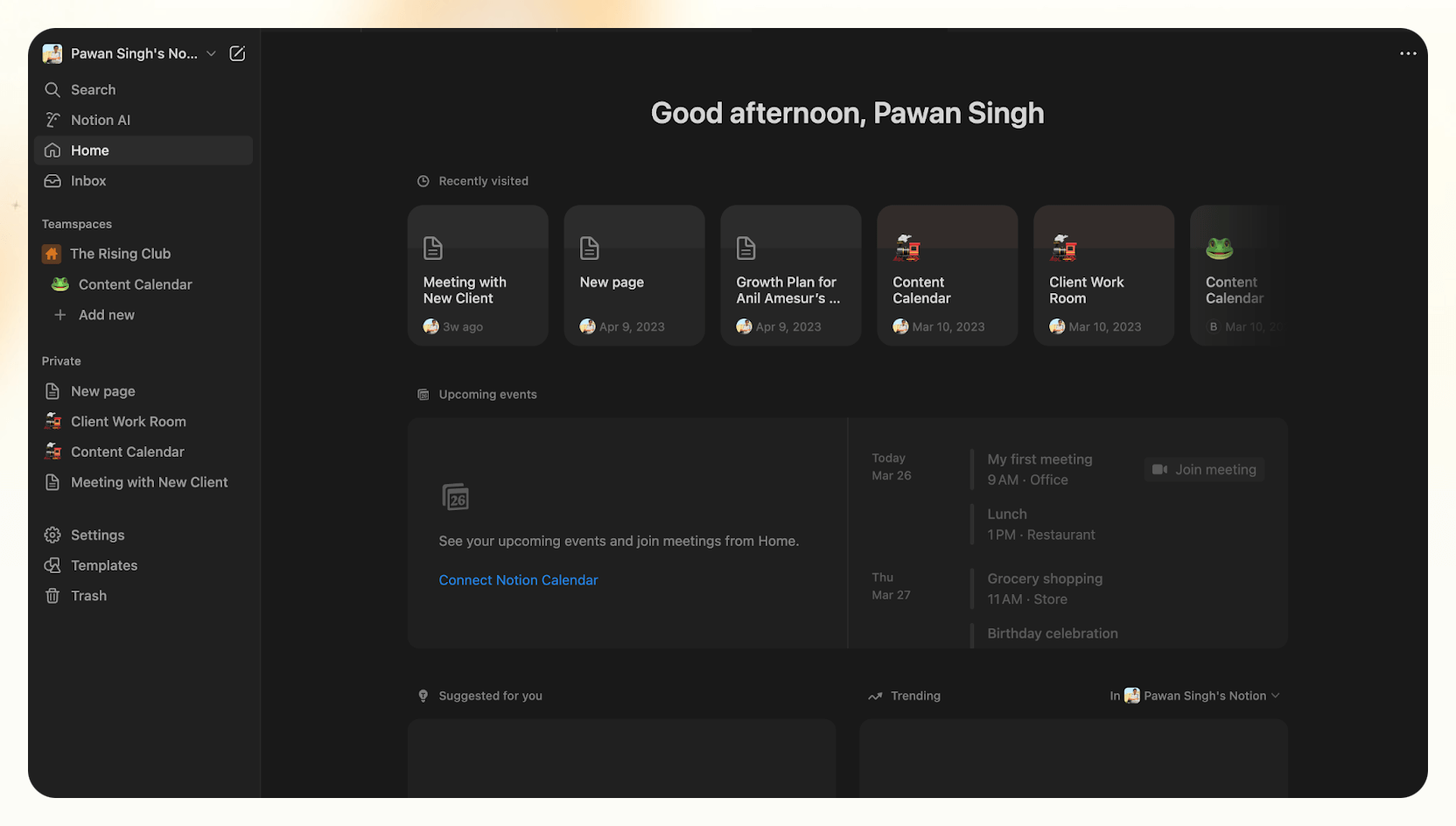The height and width of the screenshot is (826, 1456).
Task: Click Add new in Teamspaces
Action: click(x=143, y=315)
